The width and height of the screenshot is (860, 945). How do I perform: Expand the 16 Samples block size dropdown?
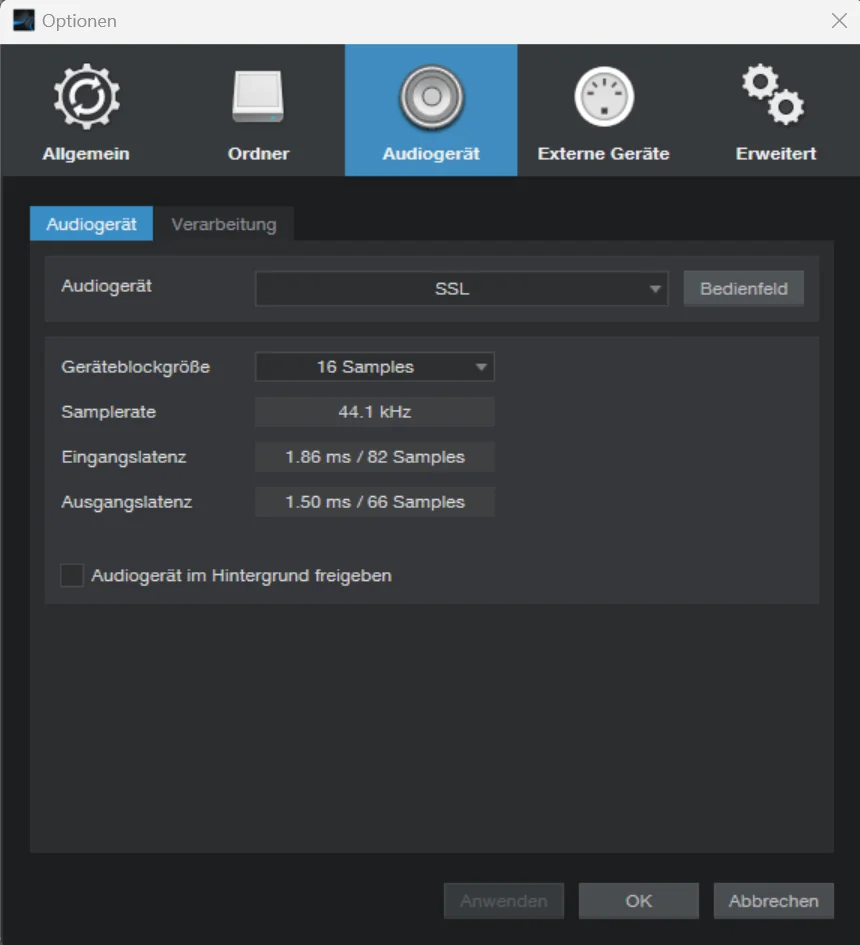click(375, 367)
